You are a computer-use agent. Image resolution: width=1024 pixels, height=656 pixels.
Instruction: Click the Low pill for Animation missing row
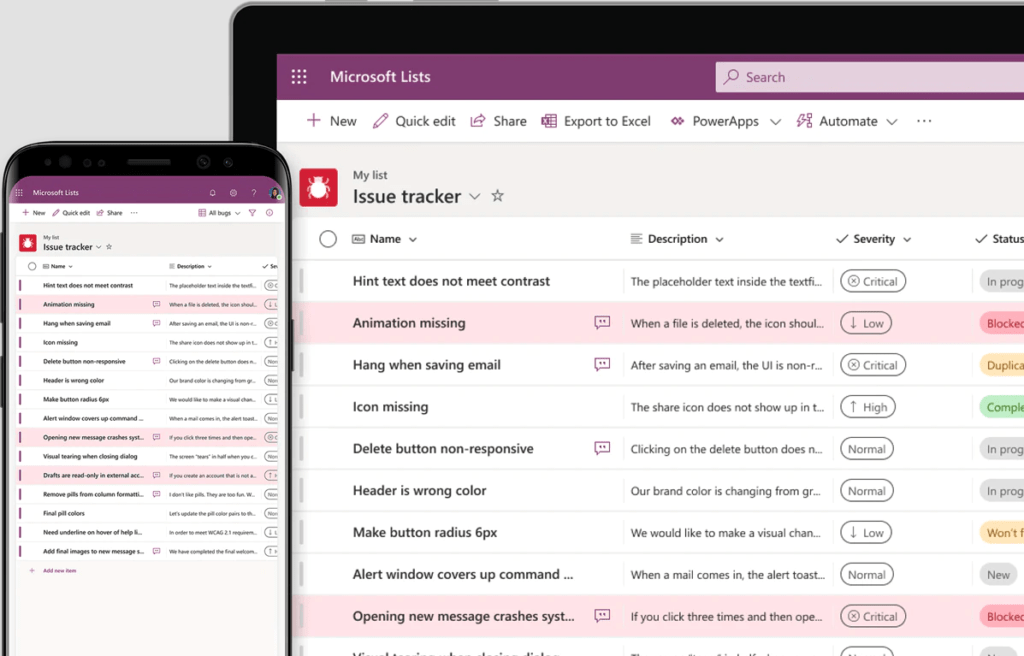pos(866,323)
